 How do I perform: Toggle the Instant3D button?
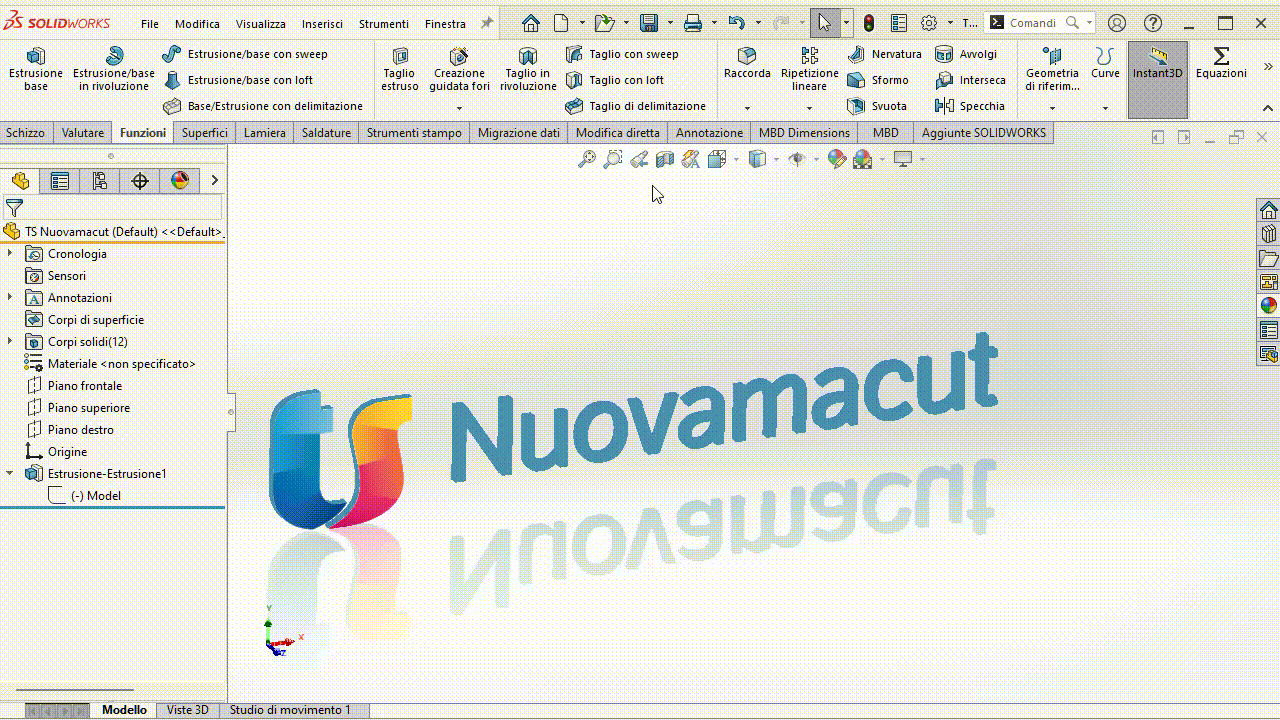click(x=1158, y=65)
